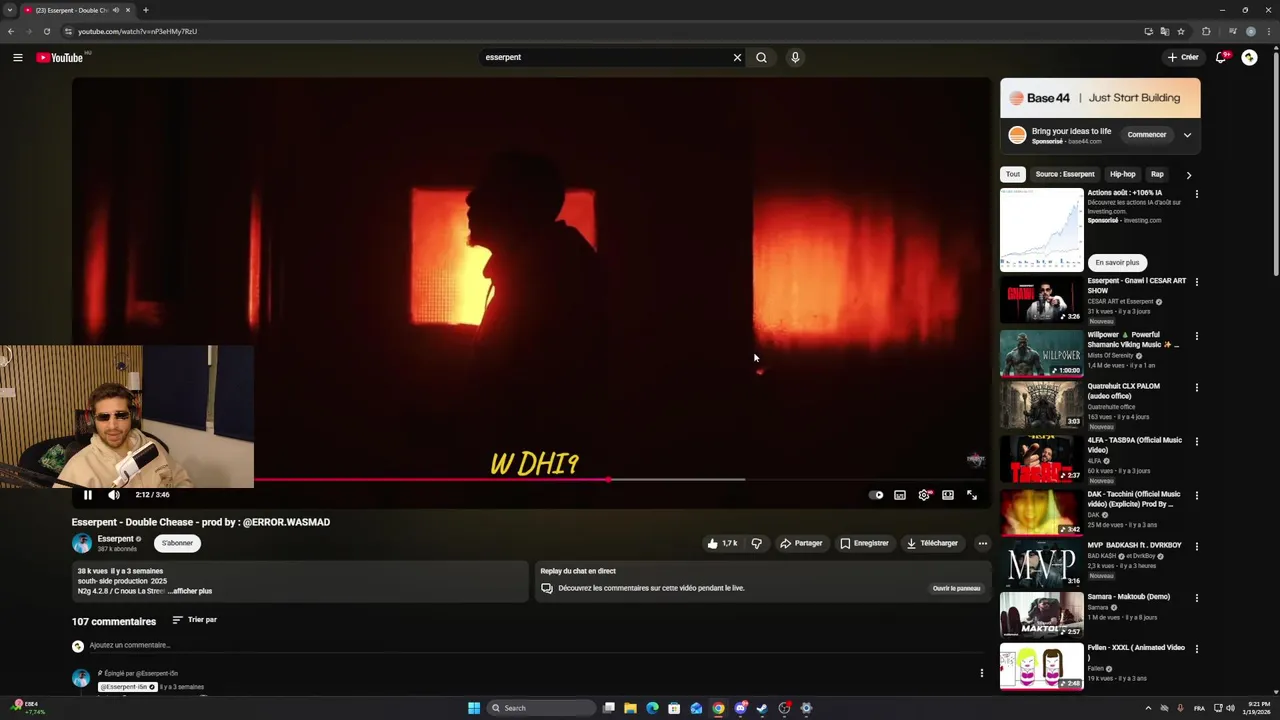This screenshot has width=1280, height=720.
Task: Open File Explorer from the taskbar
Action: [x=630, y=708]
